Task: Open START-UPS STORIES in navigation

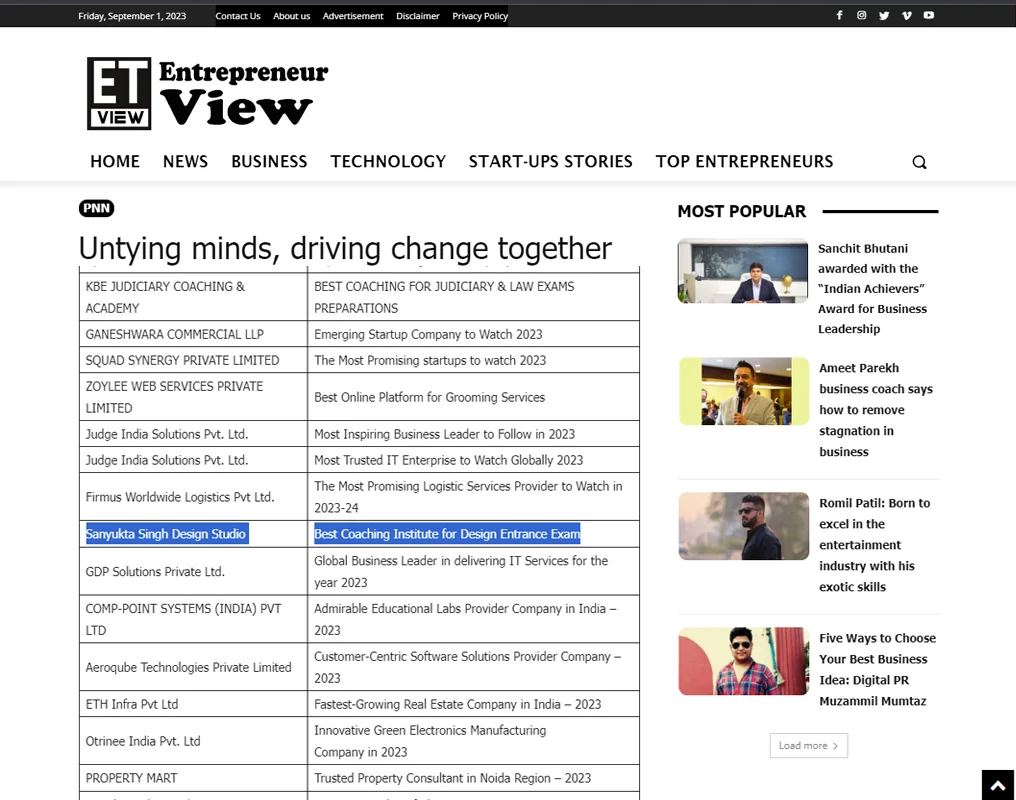Action: 550,161
